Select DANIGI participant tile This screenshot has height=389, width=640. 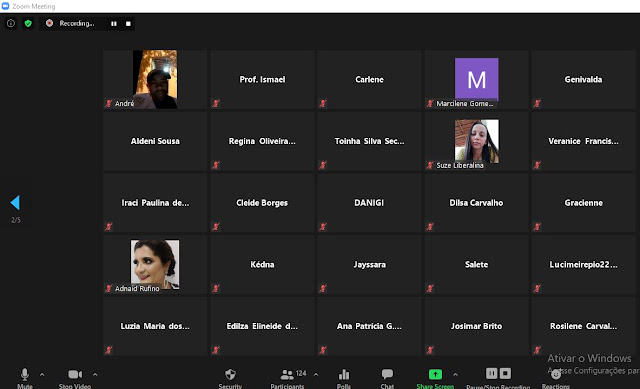click(x=369, y=203)
